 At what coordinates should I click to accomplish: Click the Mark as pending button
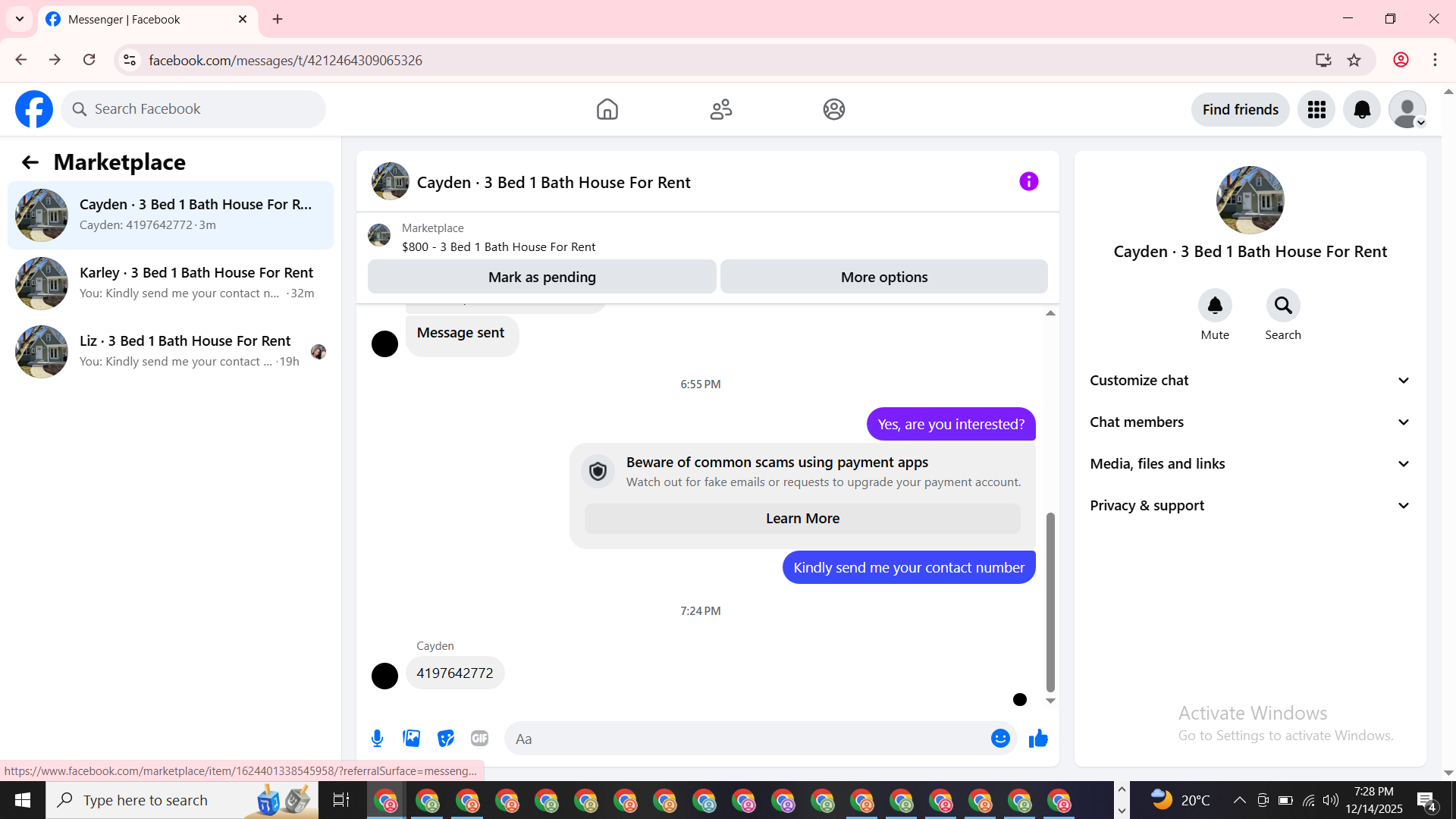tap(541, 277)
